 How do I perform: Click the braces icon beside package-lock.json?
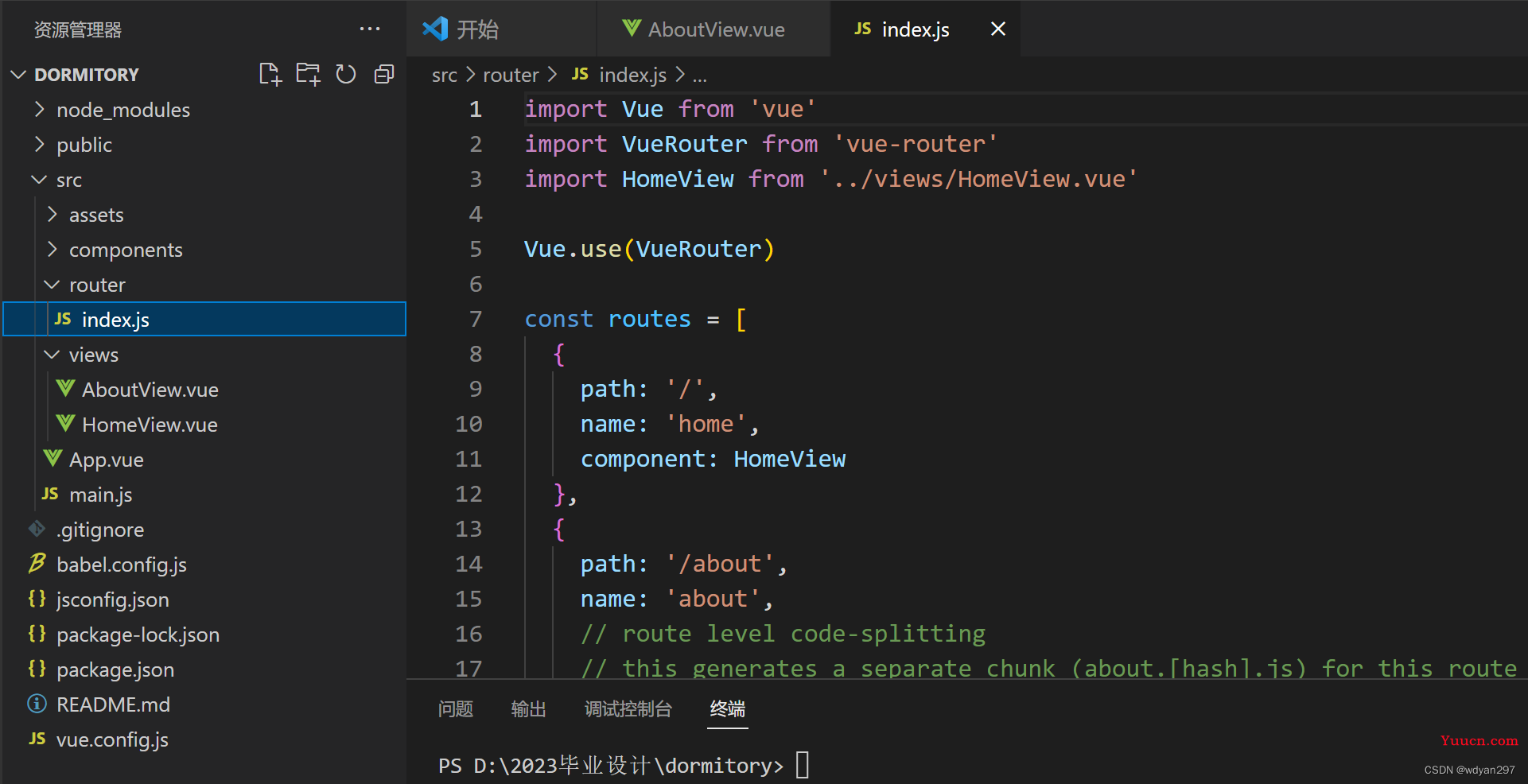click(x=37, y=633)
